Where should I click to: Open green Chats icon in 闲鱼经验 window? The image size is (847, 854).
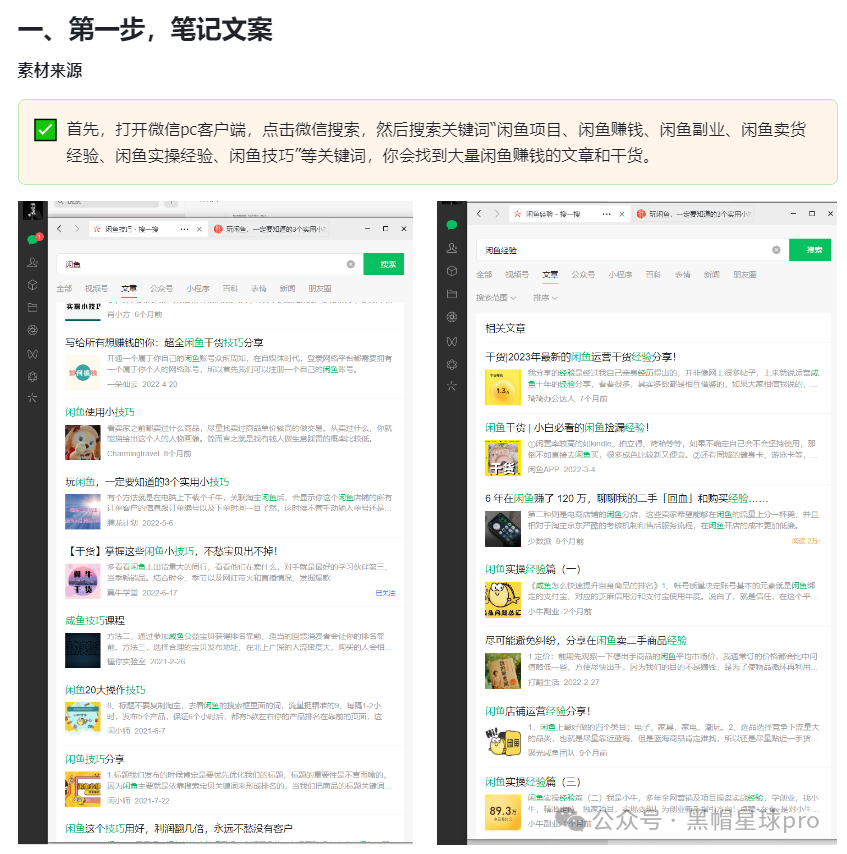tap(452, 225)
